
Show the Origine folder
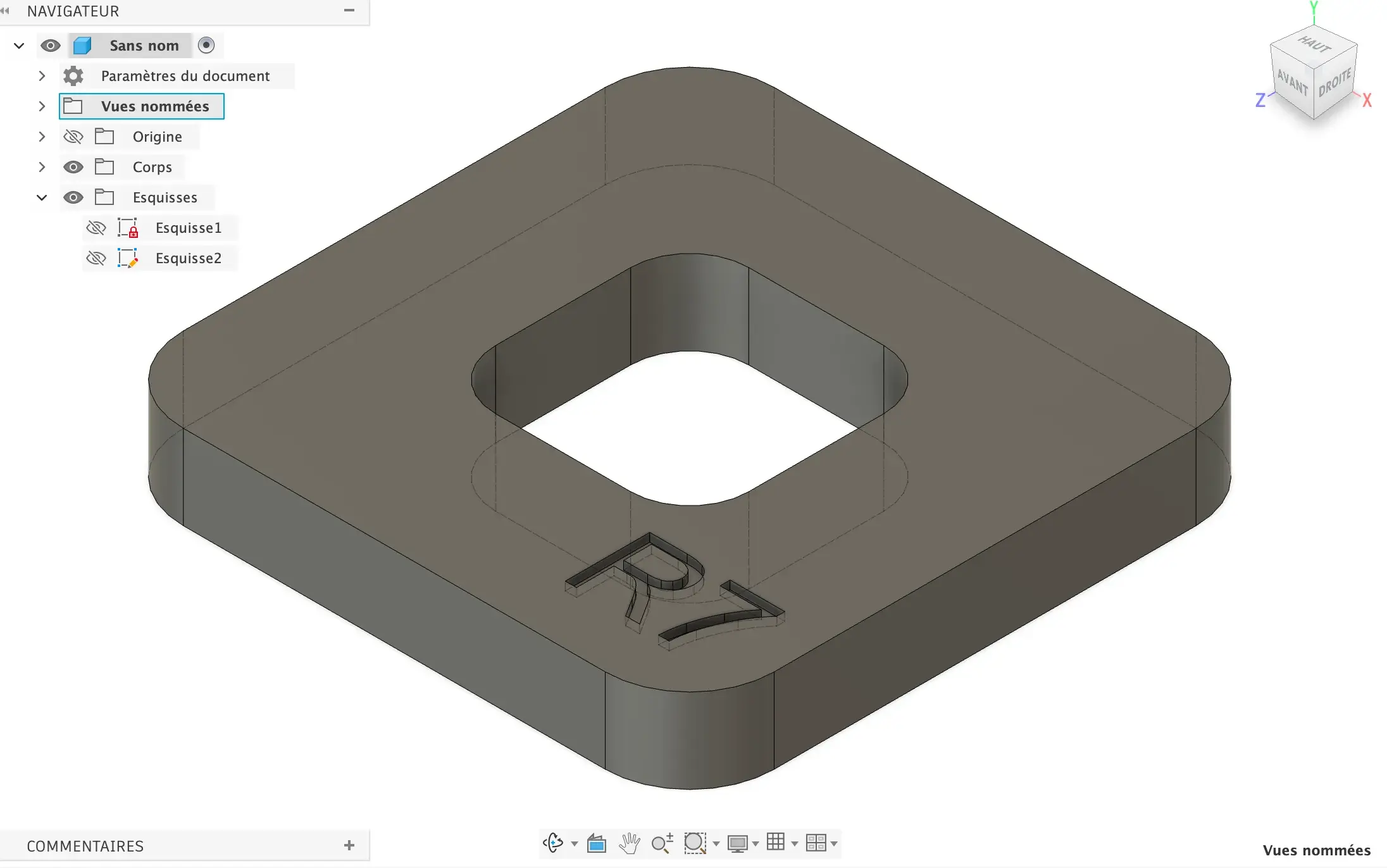(73, 137)
